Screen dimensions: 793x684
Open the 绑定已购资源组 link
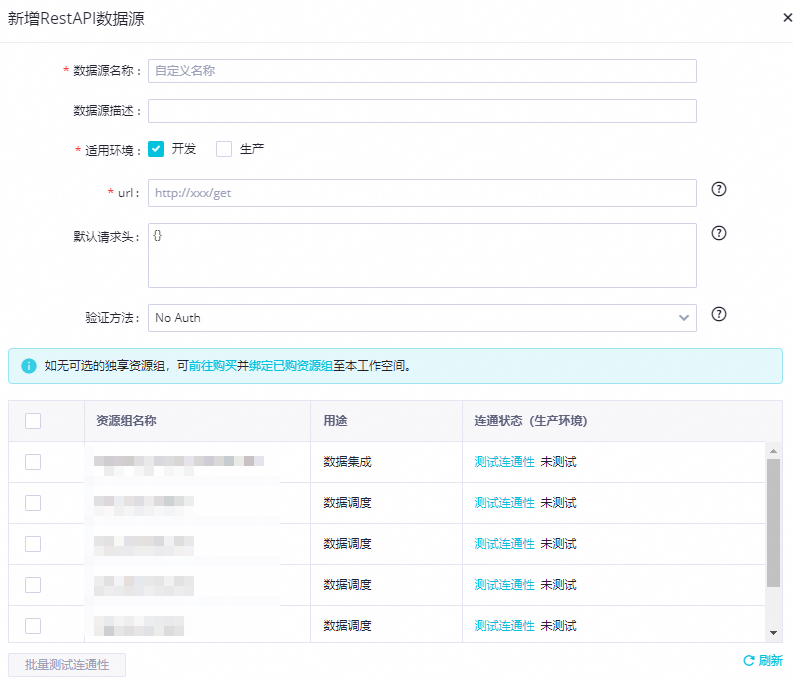pyautogui.click(x=291, y=366)
